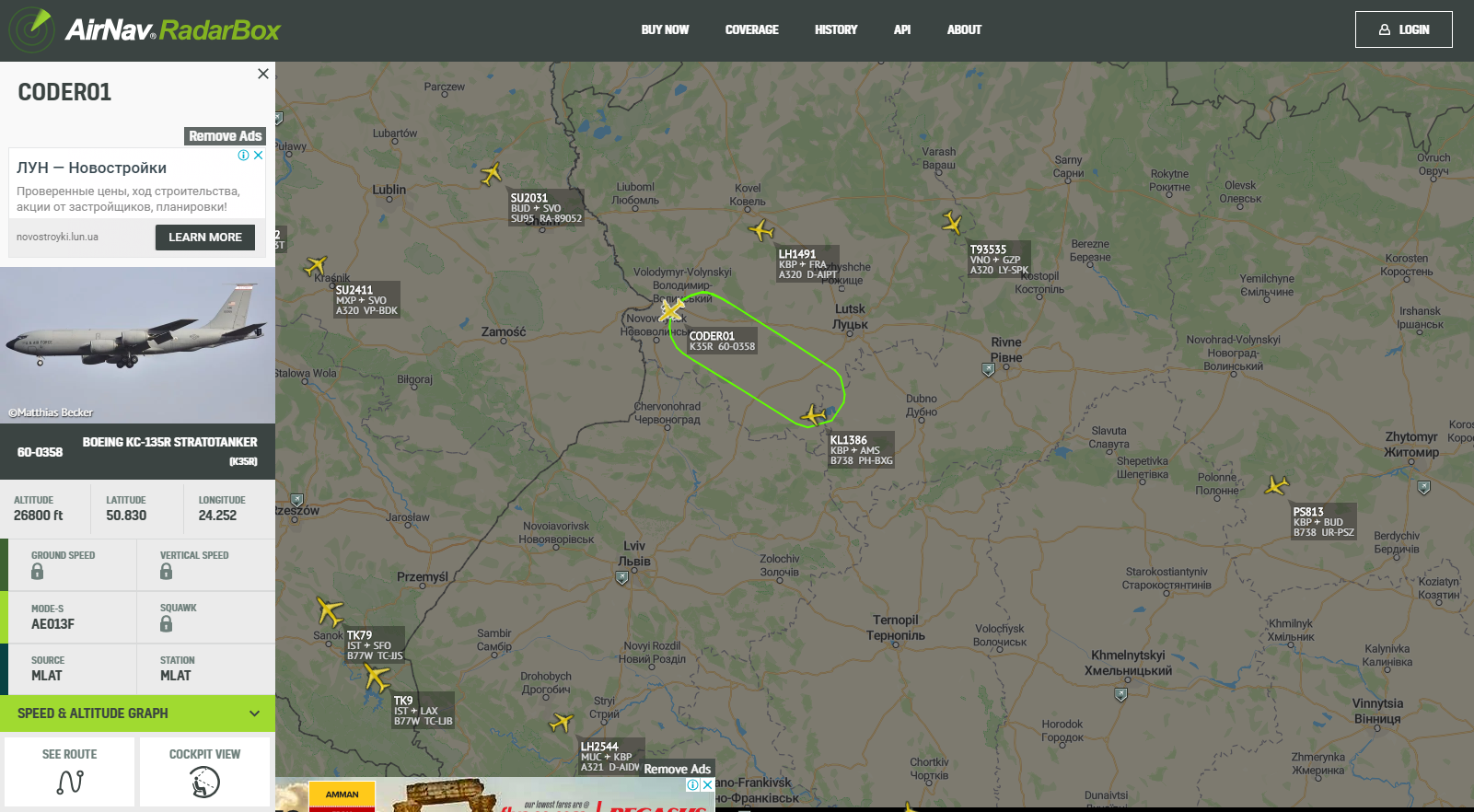Click the KC-135R aircraft photo thumbnail

[x=137, y=345]
